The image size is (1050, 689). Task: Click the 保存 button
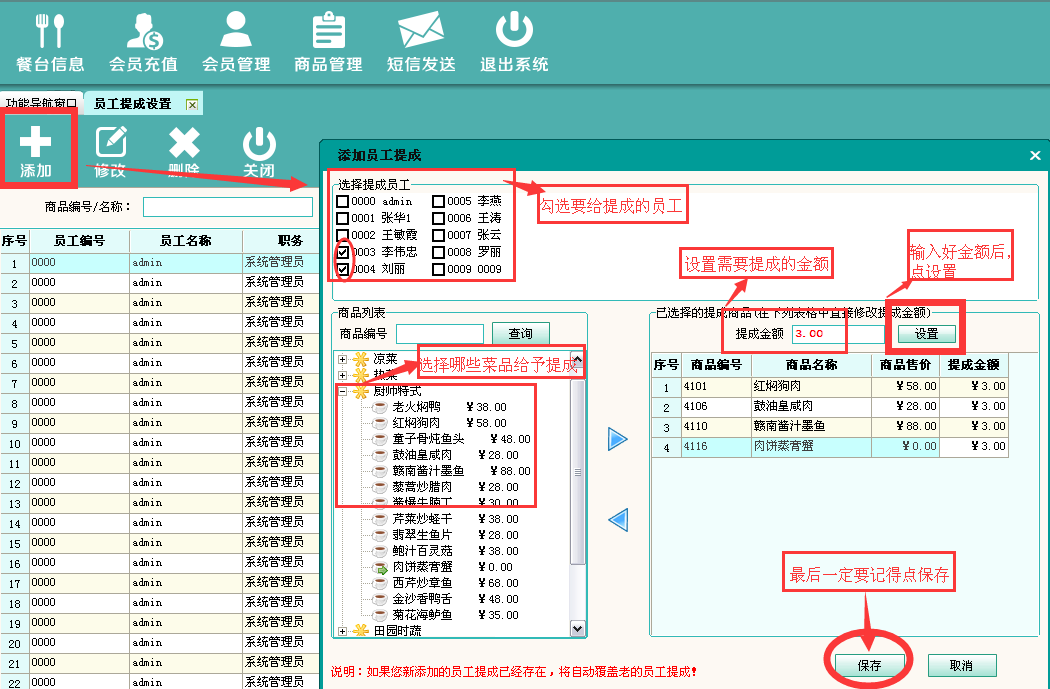click(x=868, y=666)
